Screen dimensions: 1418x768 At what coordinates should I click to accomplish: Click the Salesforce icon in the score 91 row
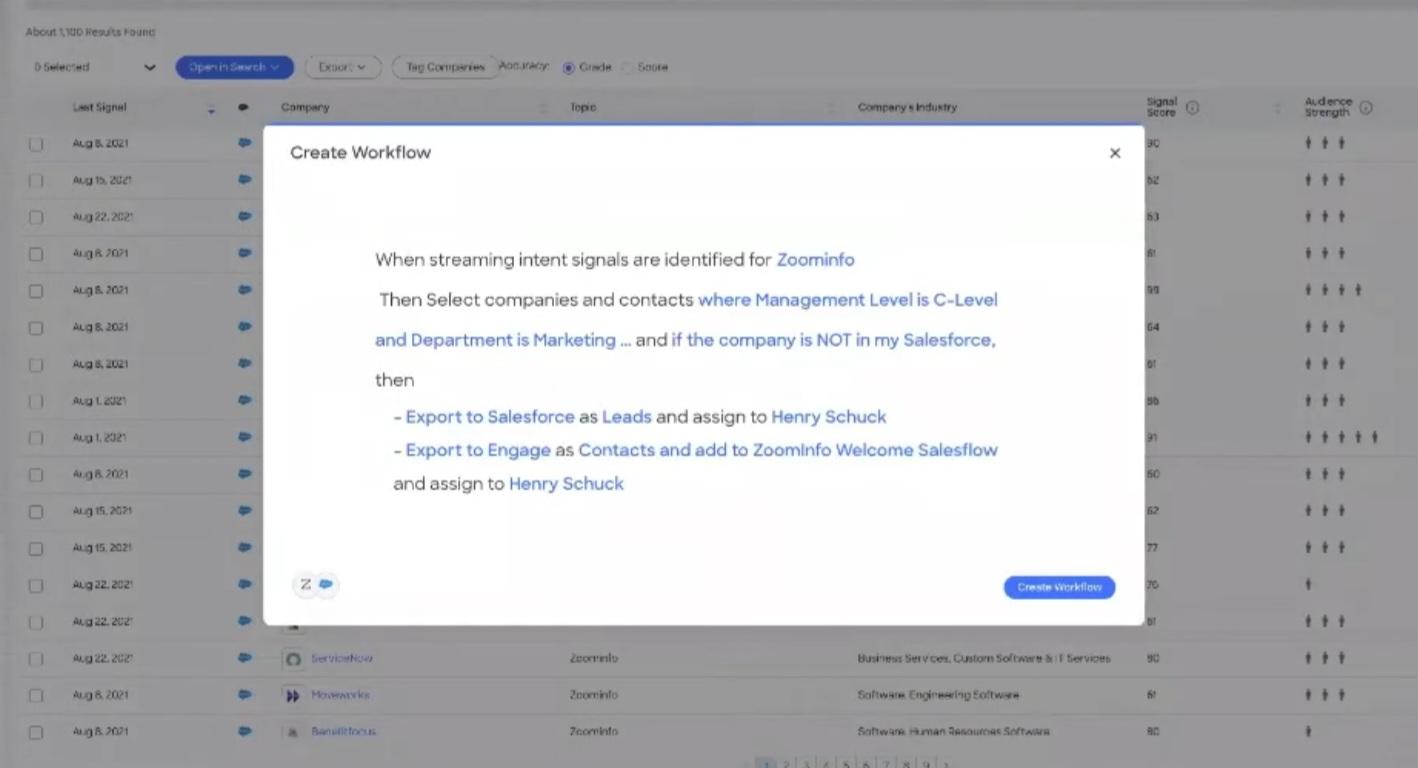[245, 437]
